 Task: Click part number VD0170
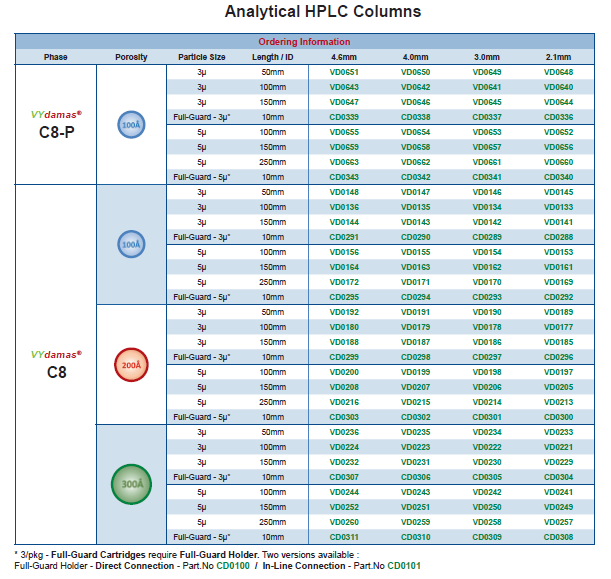[487, 282]
